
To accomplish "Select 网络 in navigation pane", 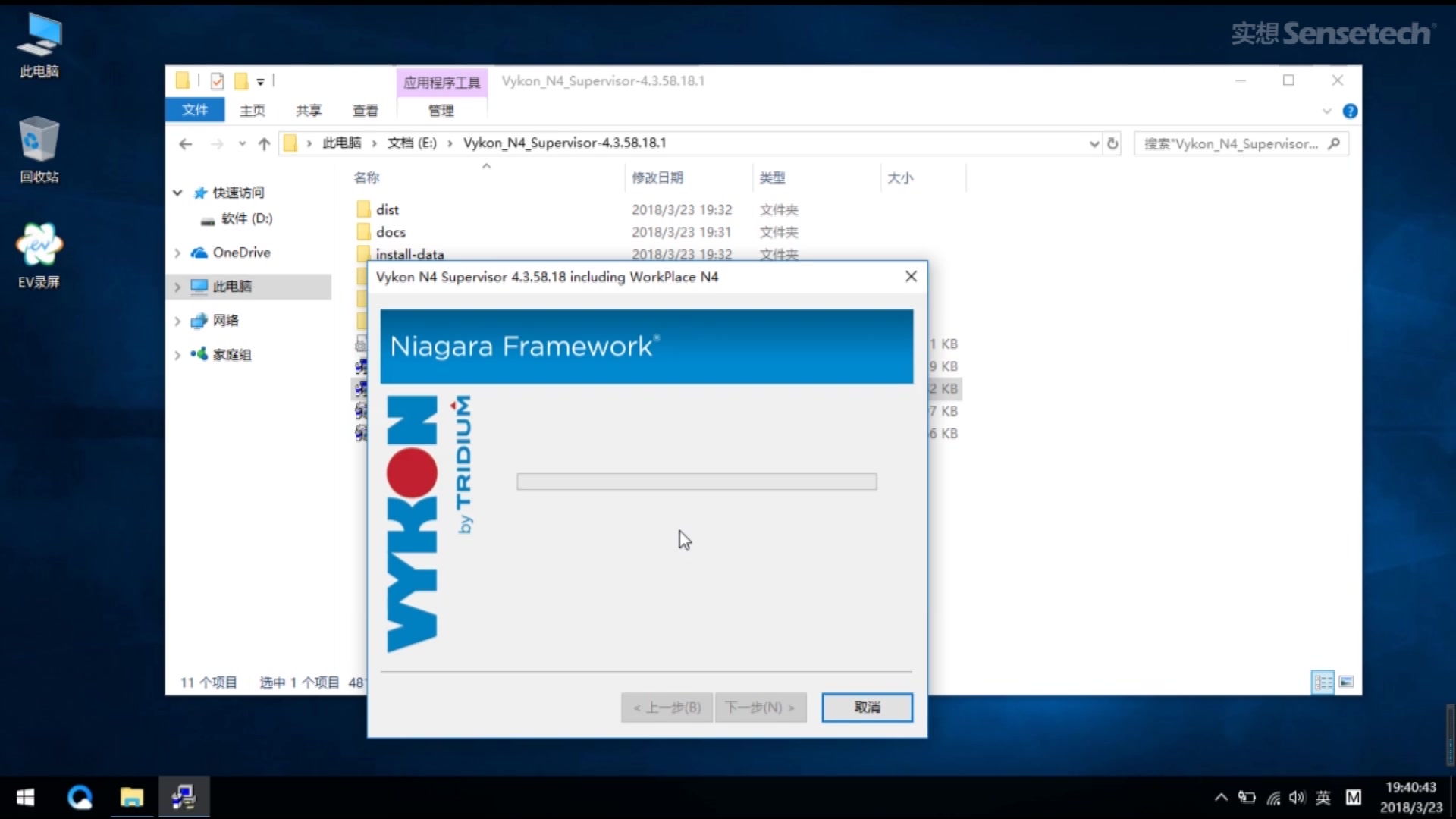I will pyautogui.click(x=225, y=321).
